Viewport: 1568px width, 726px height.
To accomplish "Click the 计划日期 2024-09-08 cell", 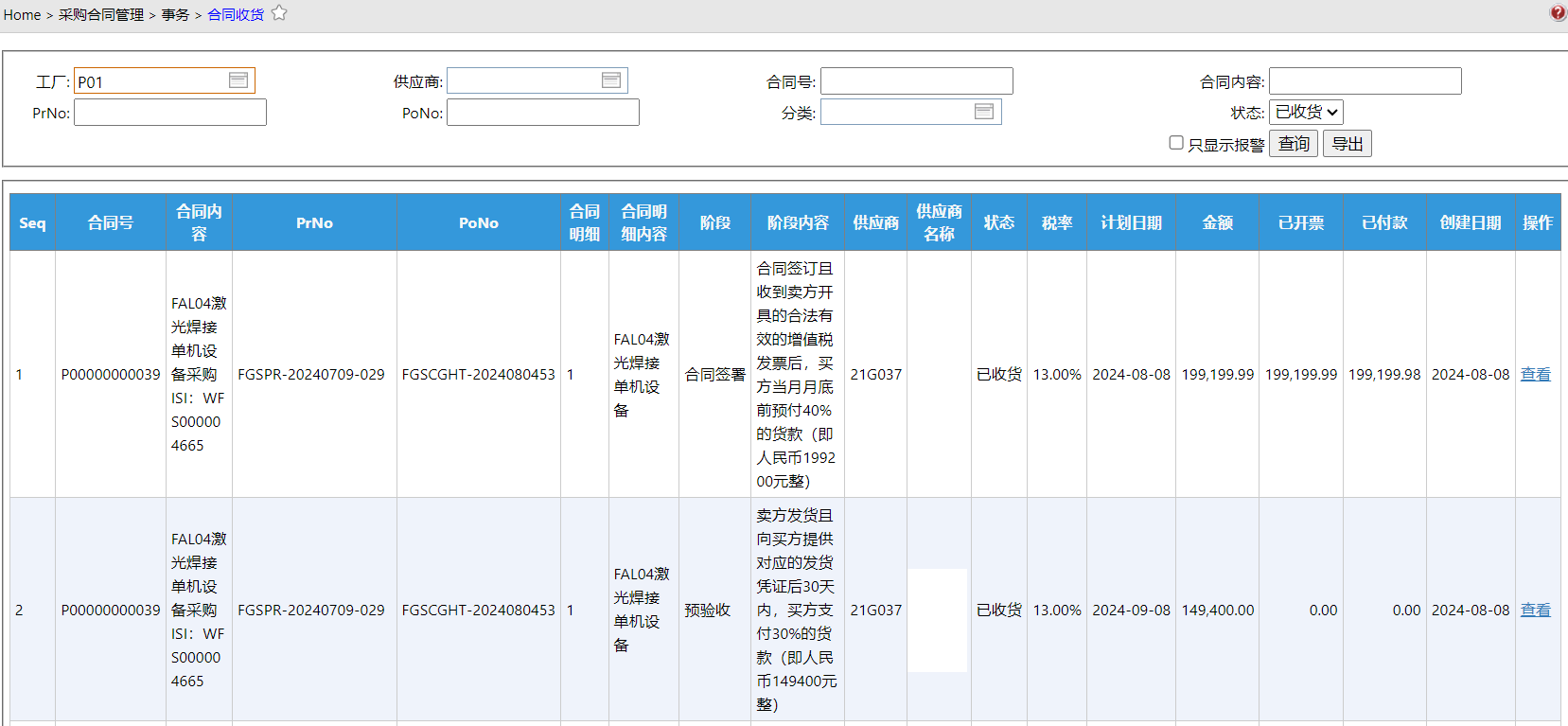I will [x=1132, y=610].
